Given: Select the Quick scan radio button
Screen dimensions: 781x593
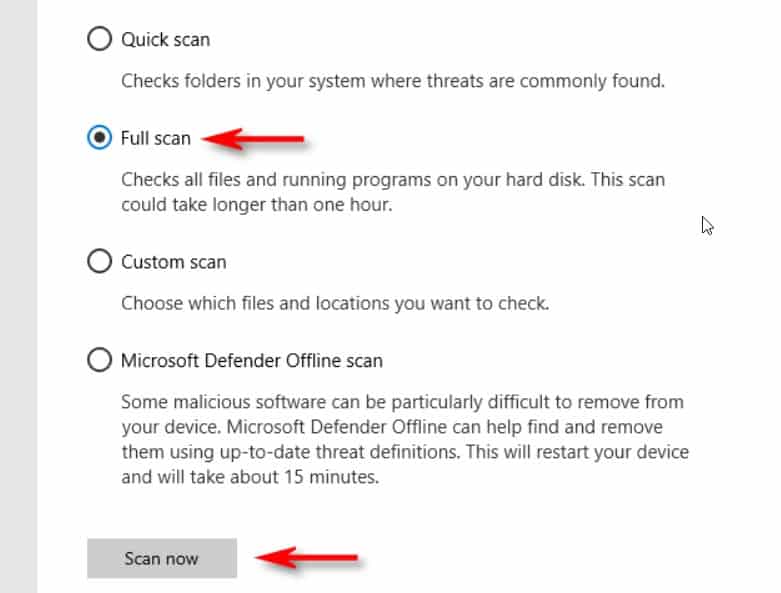Looking at the screenshot, I should (x=99, y=40).
